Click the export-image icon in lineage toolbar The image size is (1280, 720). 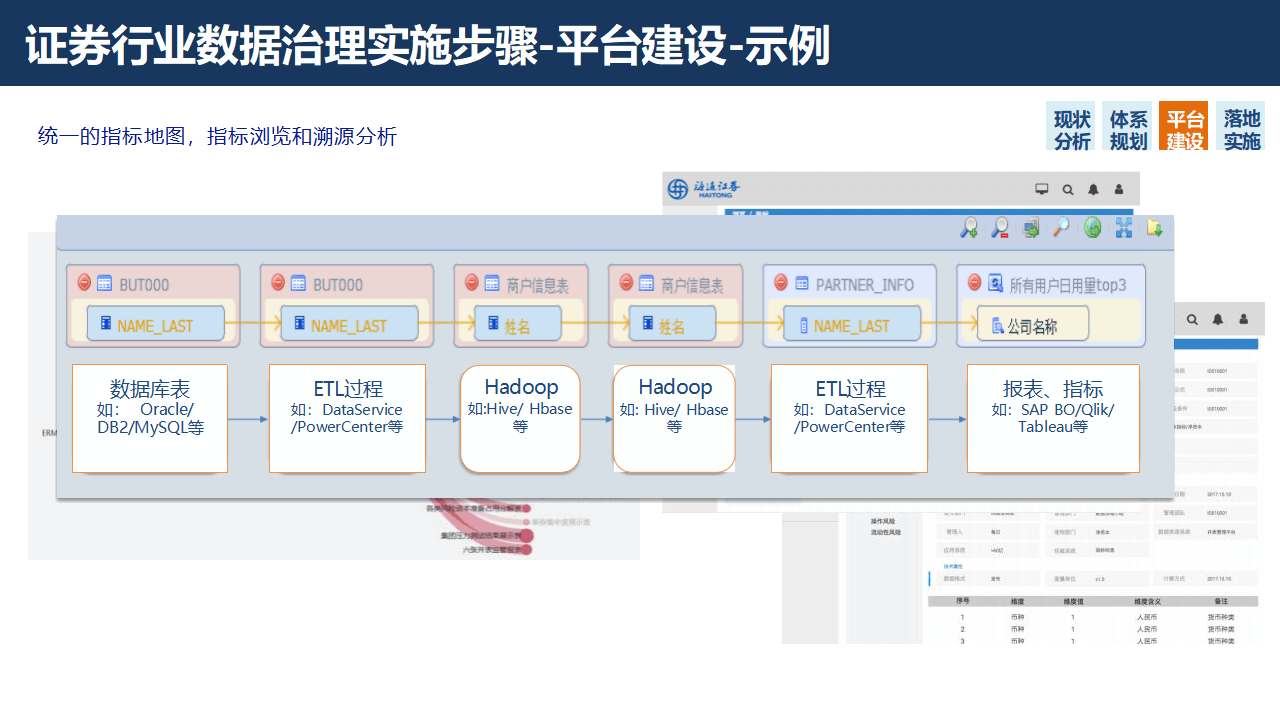coord(1031,228)
